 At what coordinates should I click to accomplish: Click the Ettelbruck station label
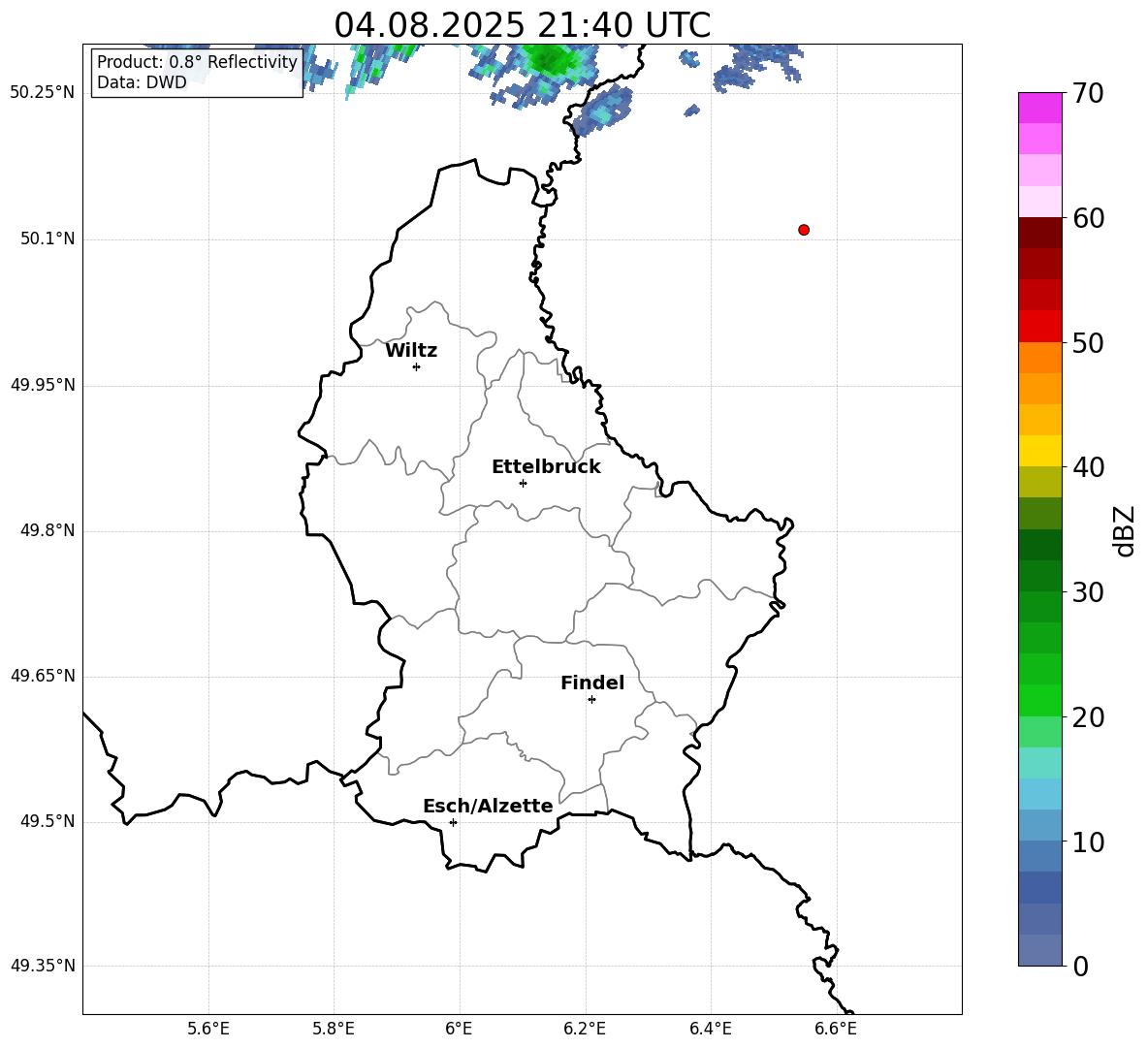click(x=546, y=467)
